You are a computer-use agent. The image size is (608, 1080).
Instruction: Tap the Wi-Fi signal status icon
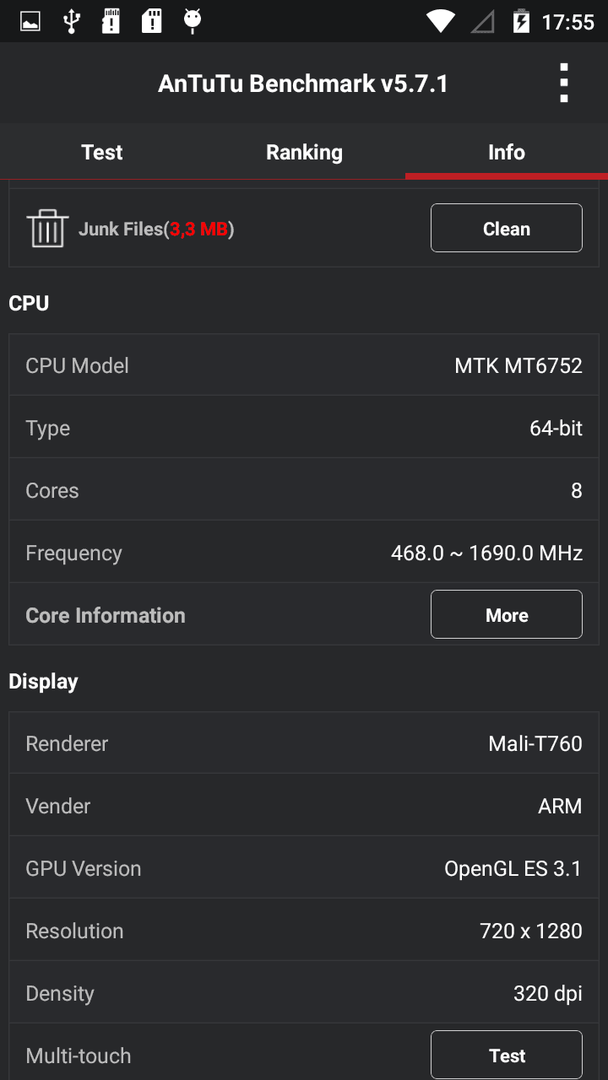coord(440,22)
